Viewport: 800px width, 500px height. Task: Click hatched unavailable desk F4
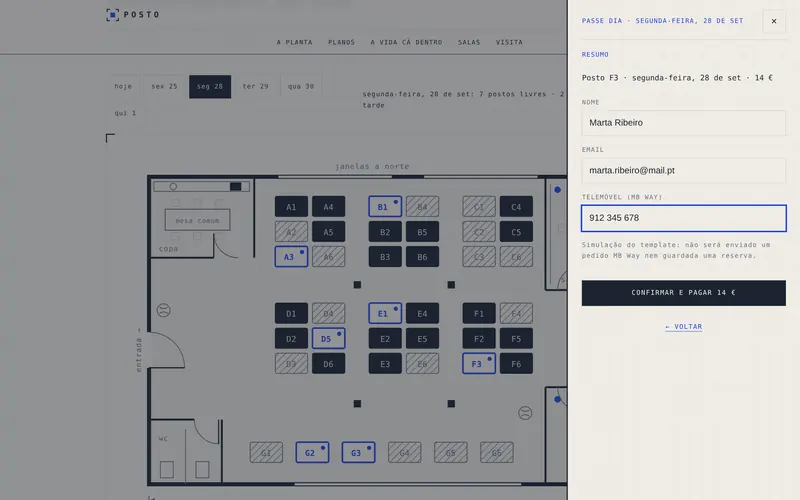click(516, 313)
